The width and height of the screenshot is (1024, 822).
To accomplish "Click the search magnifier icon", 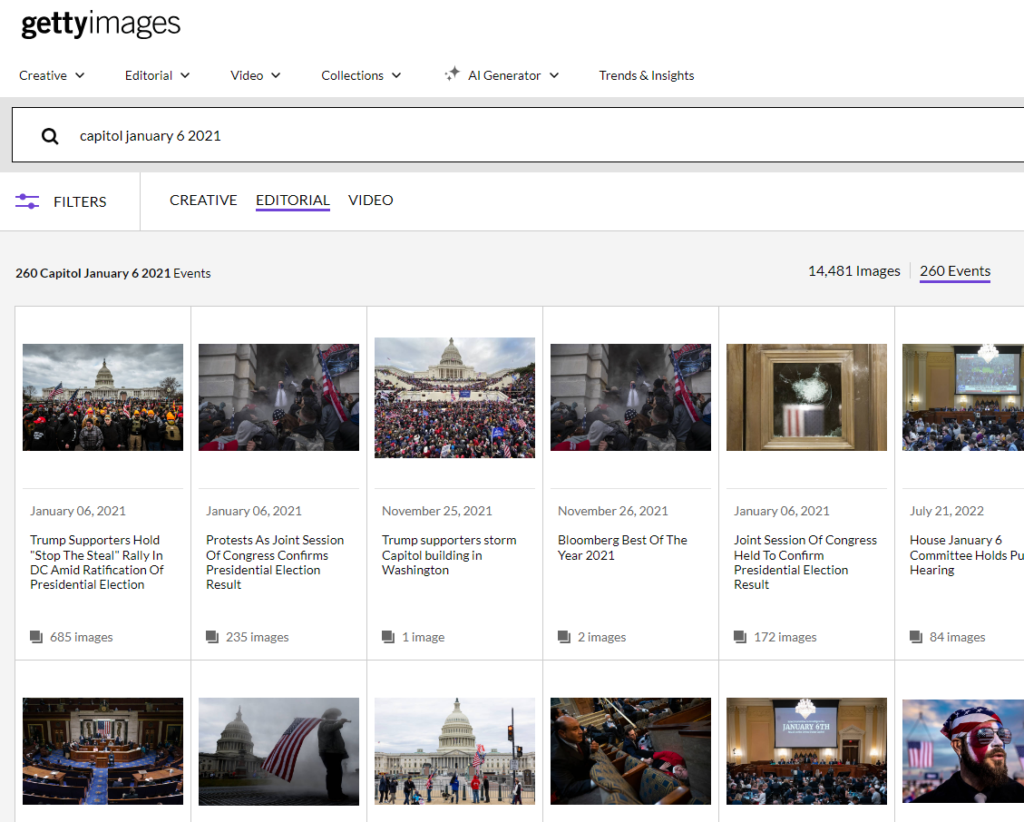I will [x=50, y=136].
